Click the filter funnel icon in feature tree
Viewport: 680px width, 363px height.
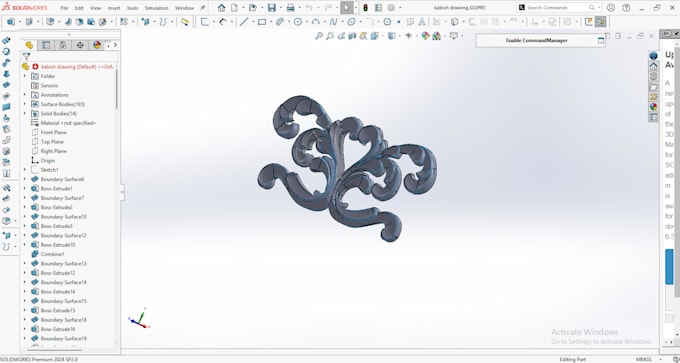point(26,56)
